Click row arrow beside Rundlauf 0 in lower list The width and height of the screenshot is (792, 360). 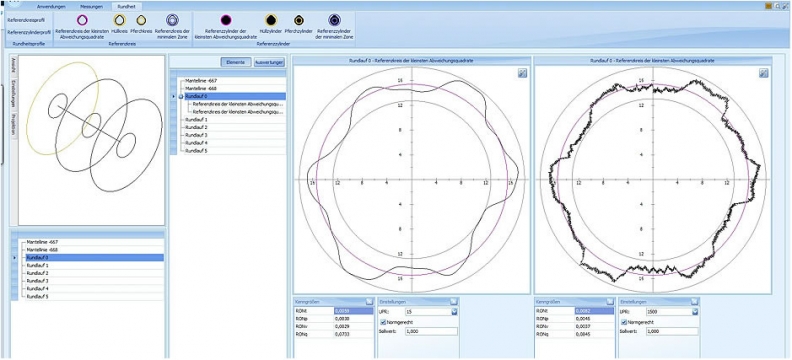(14, 258)
